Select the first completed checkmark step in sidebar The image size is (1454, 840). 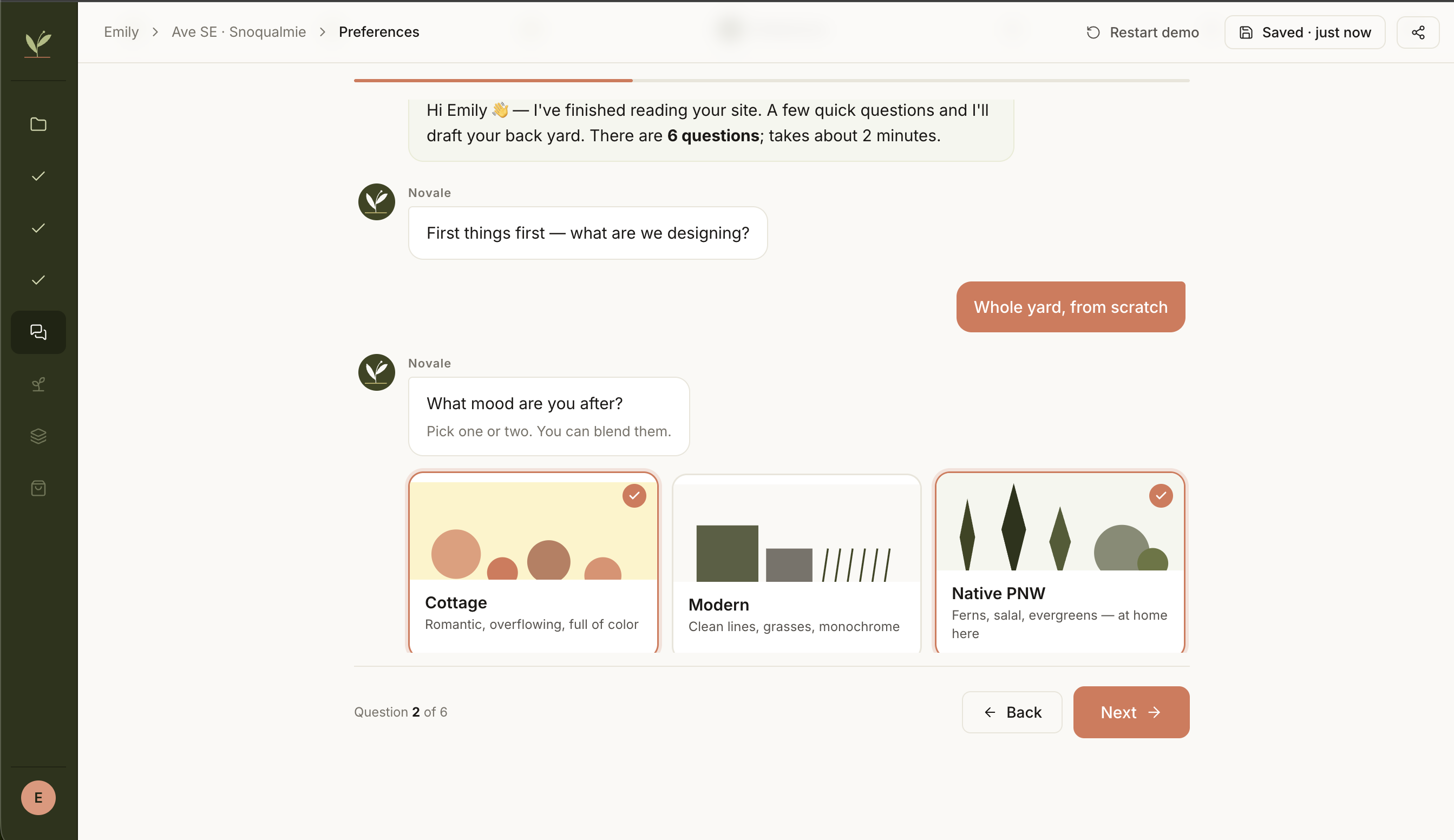tap(38, 176)
